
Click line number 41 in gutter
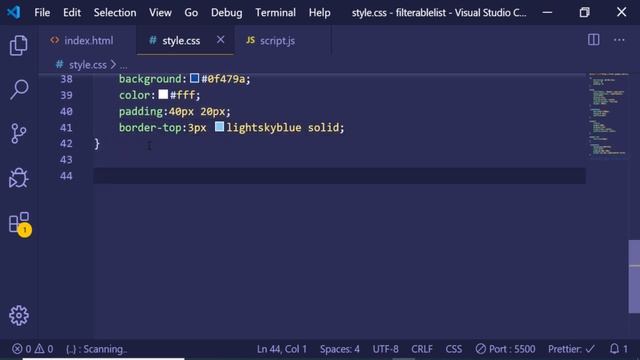(66, 128)
